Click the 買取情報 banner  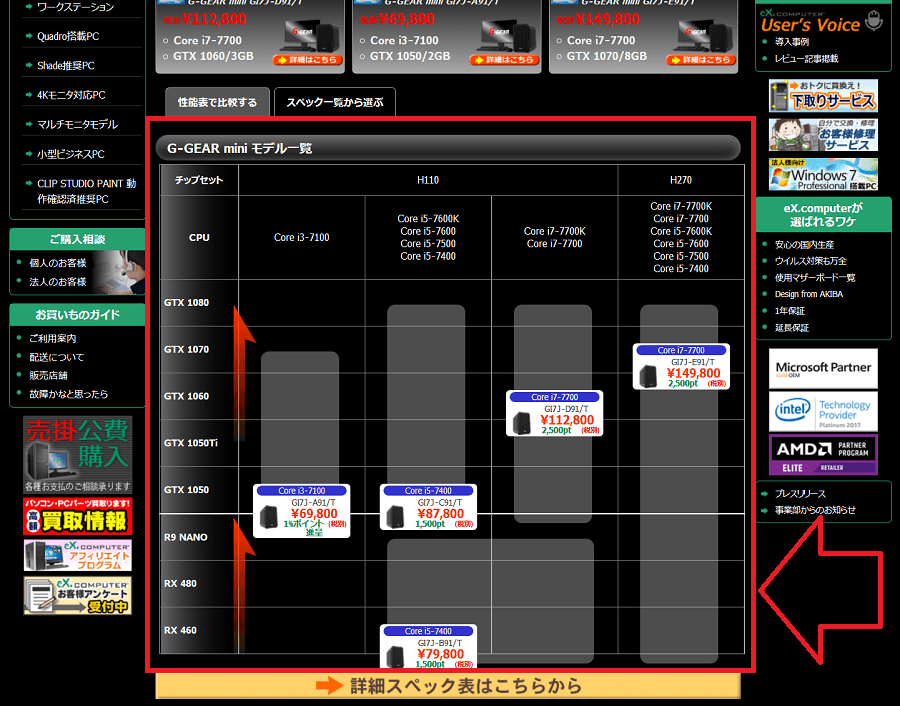[x=77, y=516]
